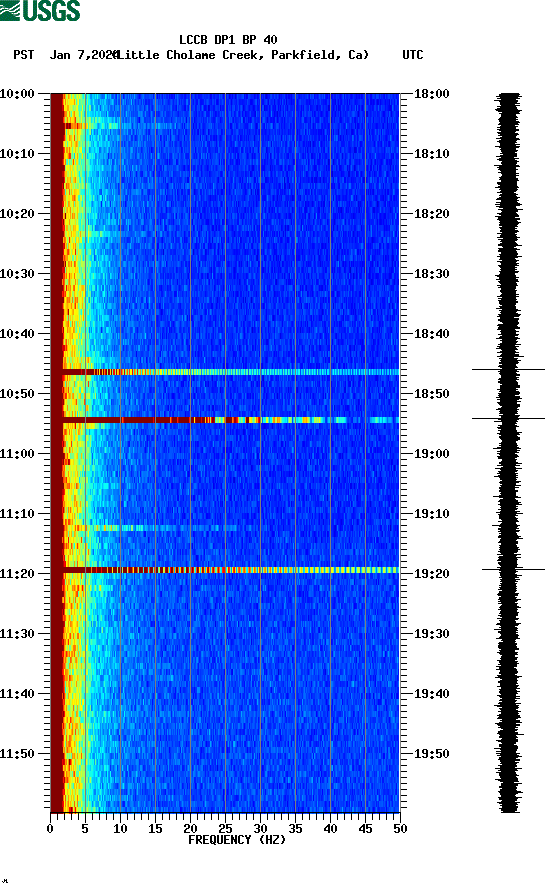This screenshot has height=892, width=552.
Task: Click the '15' frequency axis label
Action: pyautogui.click(x=155, y=829)
